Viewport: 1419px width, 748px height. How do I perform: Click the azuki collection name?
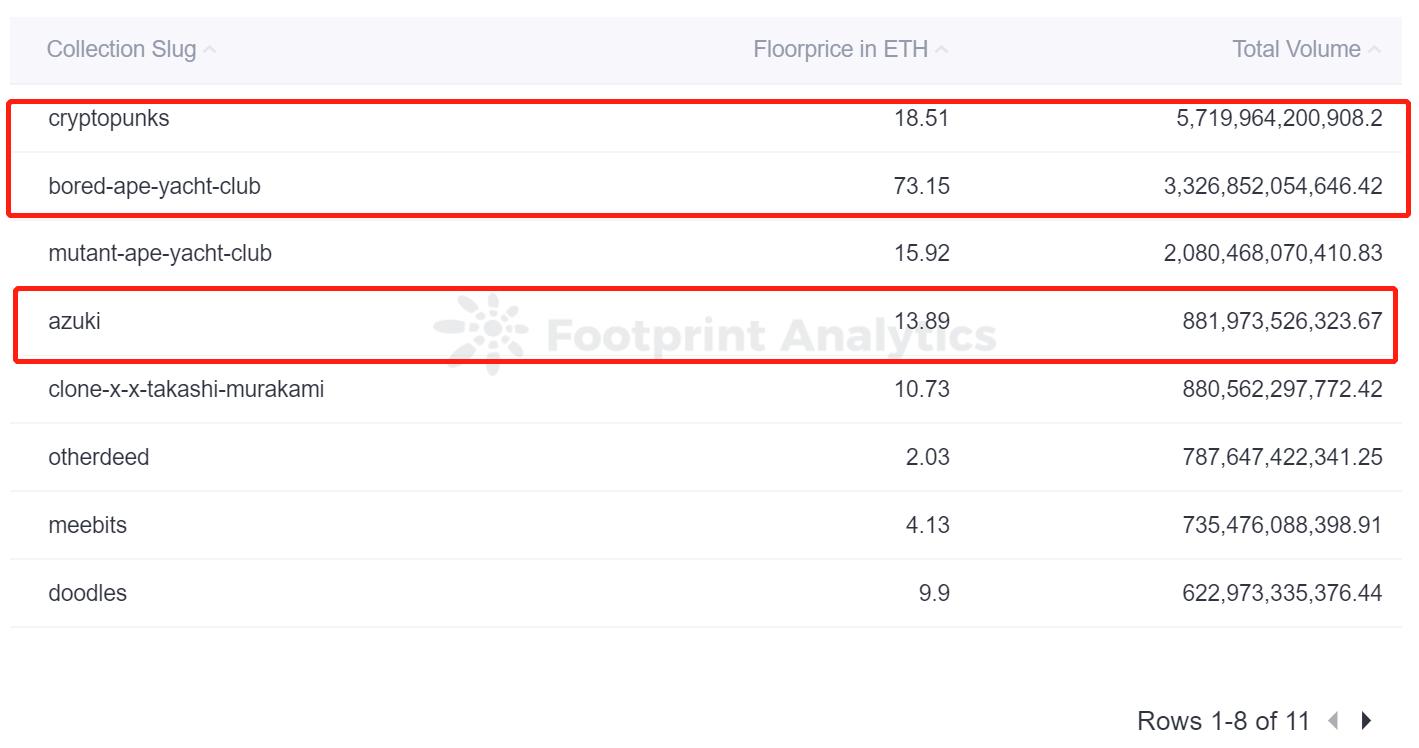click(x=74, y=322)
